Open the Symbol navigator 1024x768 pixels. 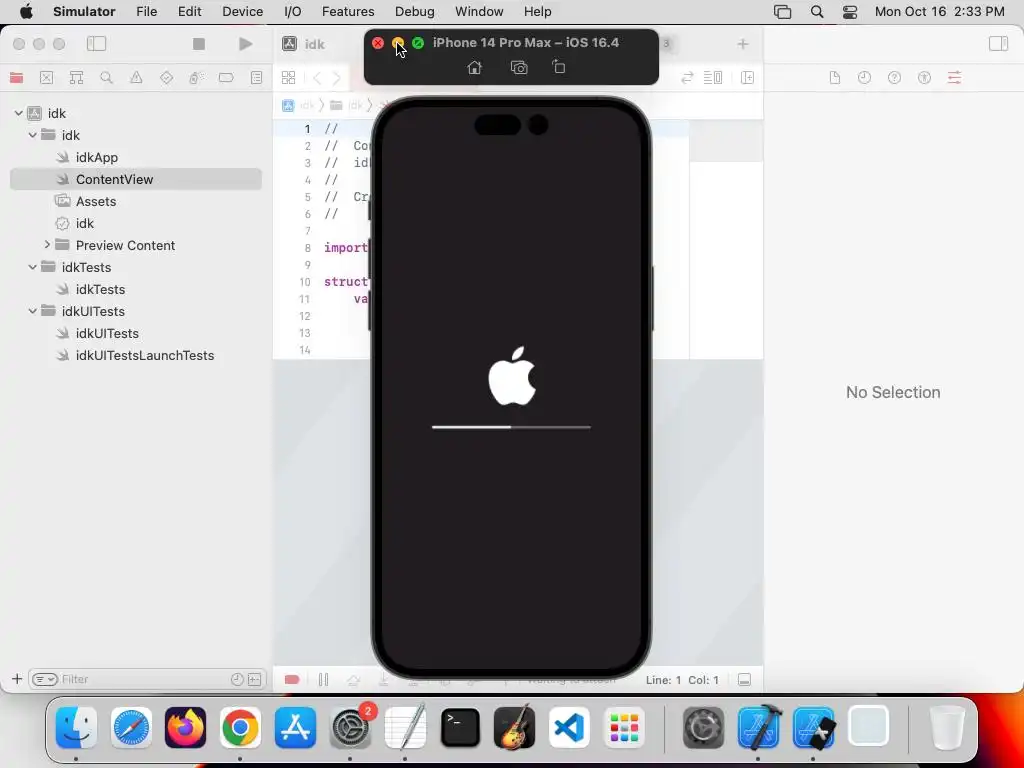coord(76,78)
